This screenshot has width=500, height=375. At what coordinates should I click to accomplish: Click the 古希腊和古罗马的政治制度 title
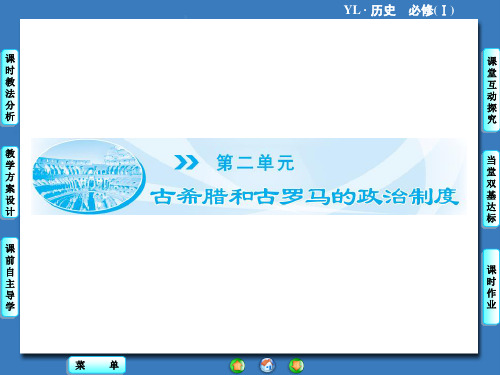coord(304,196)
